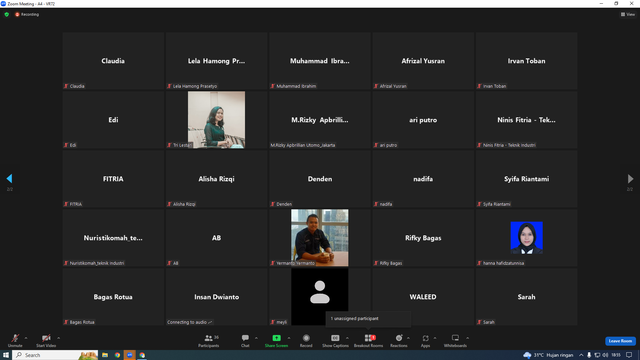This screenshot has width=640, height=360.
Task: Open Reactions menu
Action: point(399,340)
